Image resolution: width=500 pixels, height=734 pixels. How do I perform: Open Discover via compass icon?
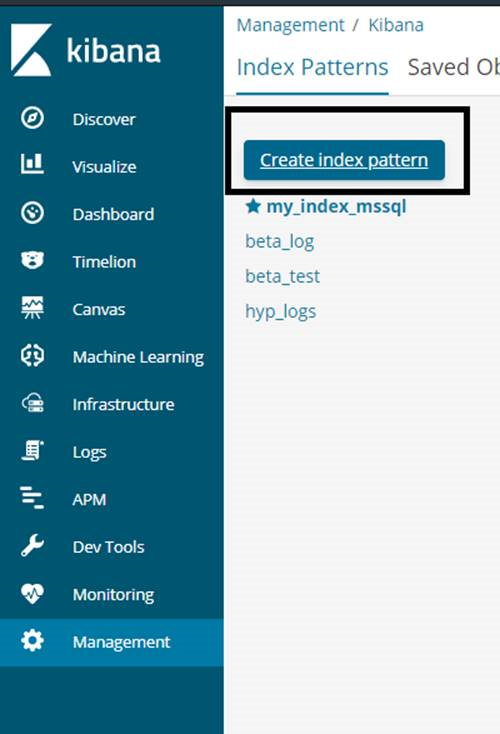coord(32,118)
